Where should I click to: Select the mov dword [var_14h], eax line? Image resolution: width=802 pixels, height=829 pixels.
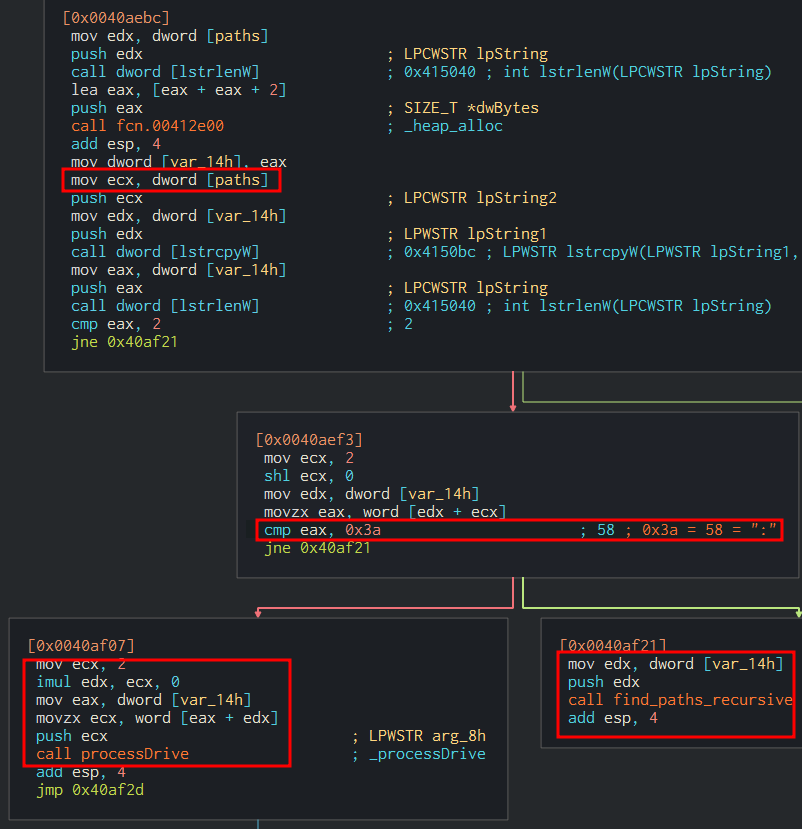coord(165,162)
